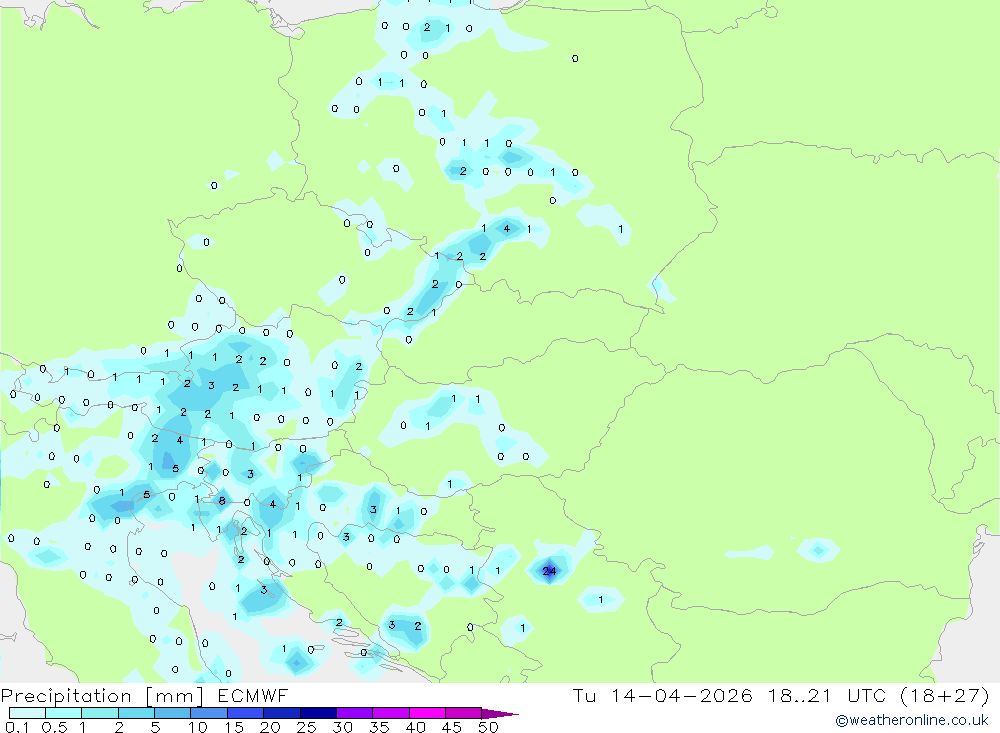Image resolution: width=1000 pixels, height=733 pixels.
Task: Click the 'Precipitation [mm] ECMWF' title text
Action: [145, 695]
